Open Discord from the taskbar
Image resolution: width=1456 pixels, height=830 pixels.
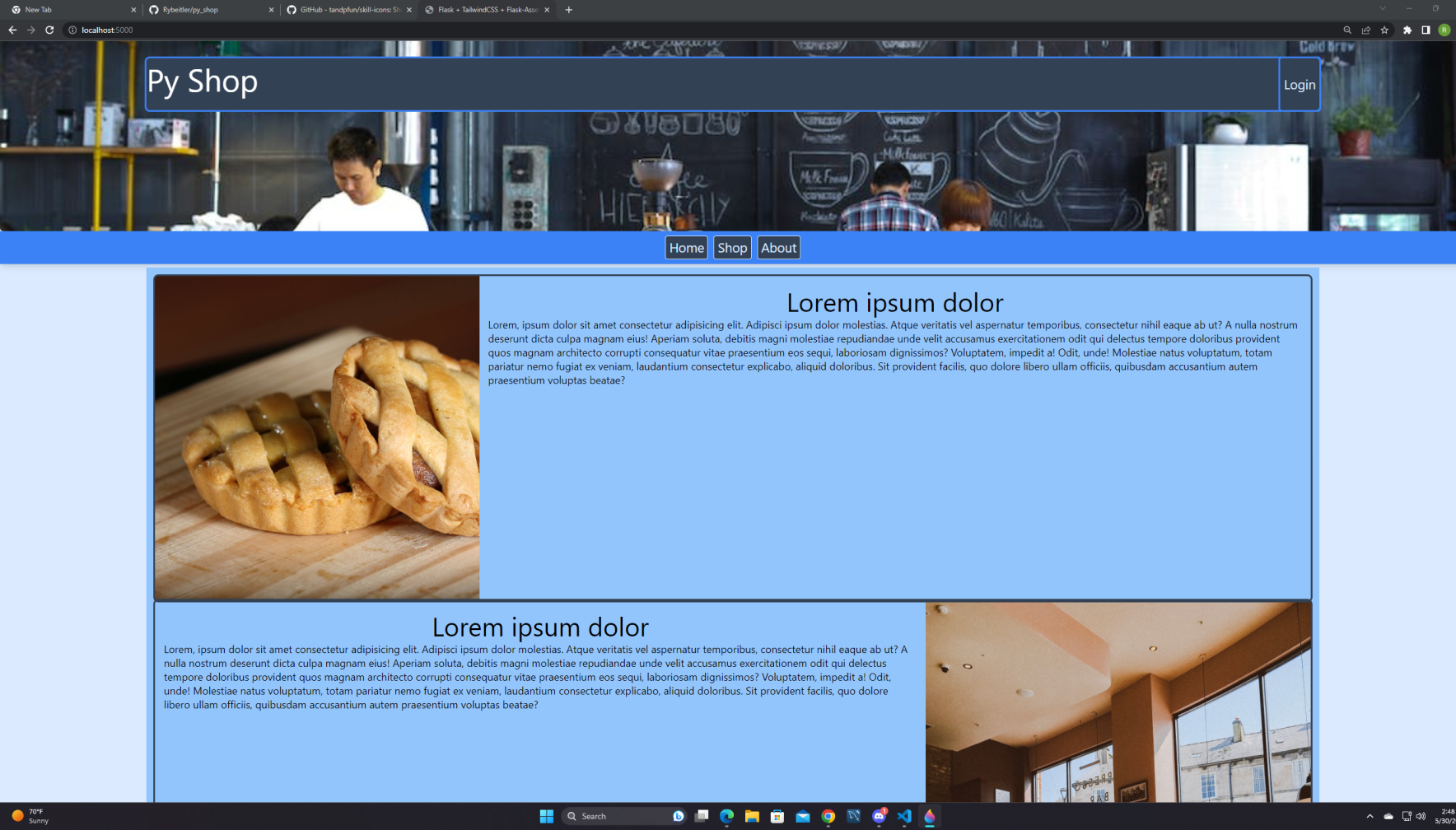879,816
